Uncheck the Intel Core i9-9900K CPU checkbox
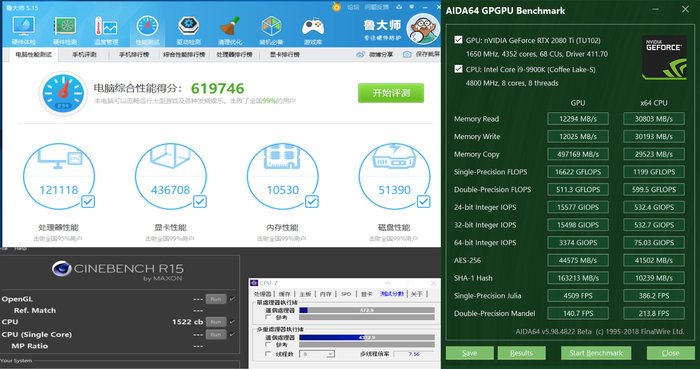 (x=458, y=69)
